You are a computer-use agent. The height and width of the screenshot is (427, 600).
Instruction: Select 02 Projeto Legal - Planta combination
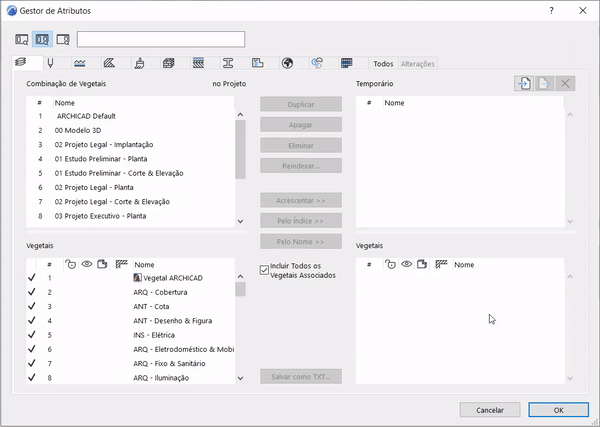tap(130, 187)
